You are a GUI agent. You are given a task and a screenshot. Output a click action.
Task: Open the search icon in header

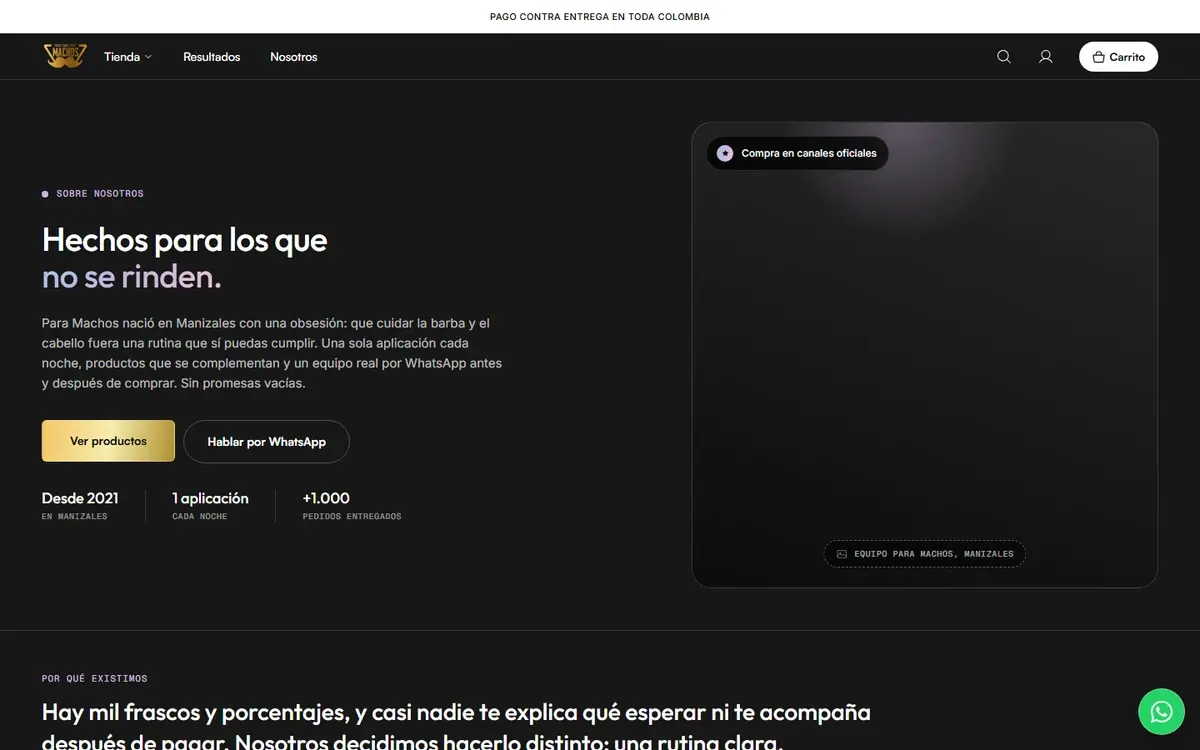click(1004, 57)
